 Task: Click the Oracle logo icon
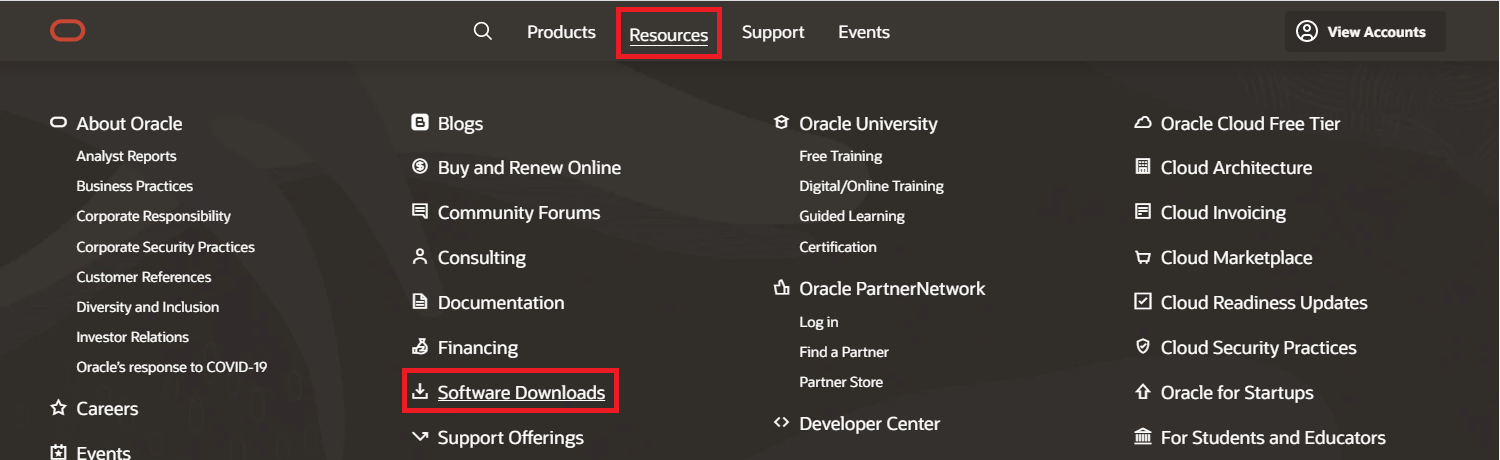(x=67, y=31)
